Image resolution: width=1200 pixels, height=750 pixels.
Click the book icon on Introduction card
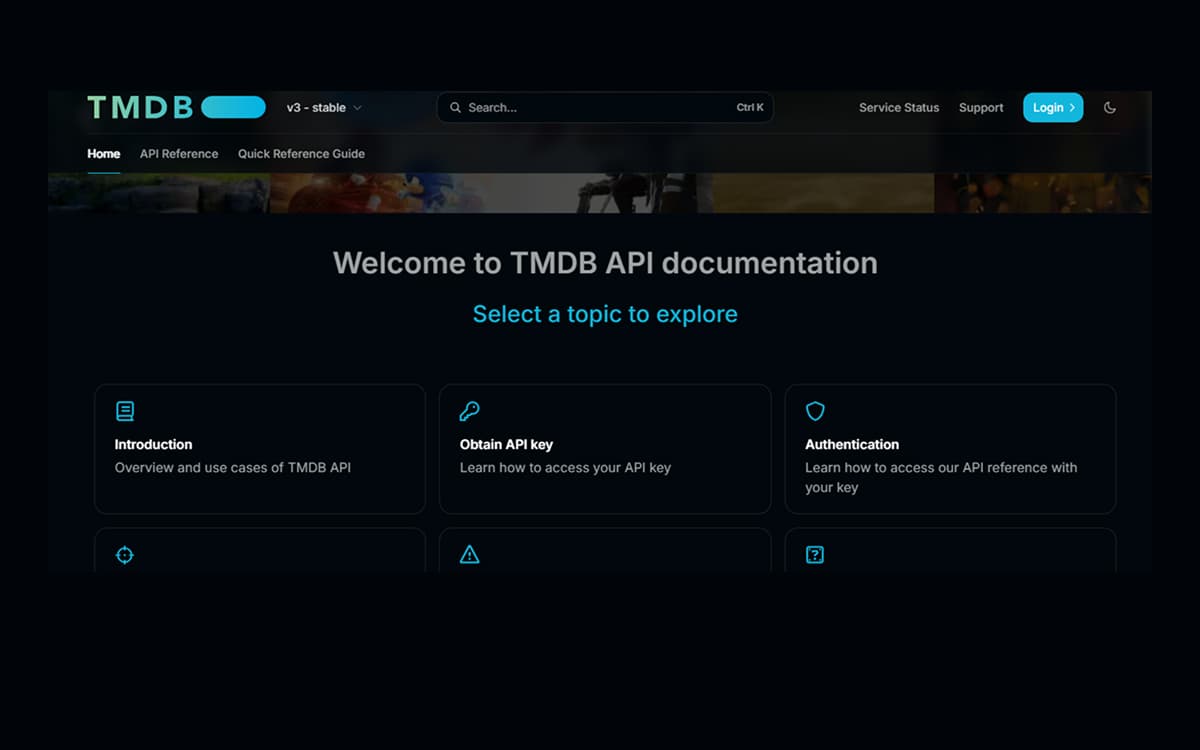click(x=125, y=411)
